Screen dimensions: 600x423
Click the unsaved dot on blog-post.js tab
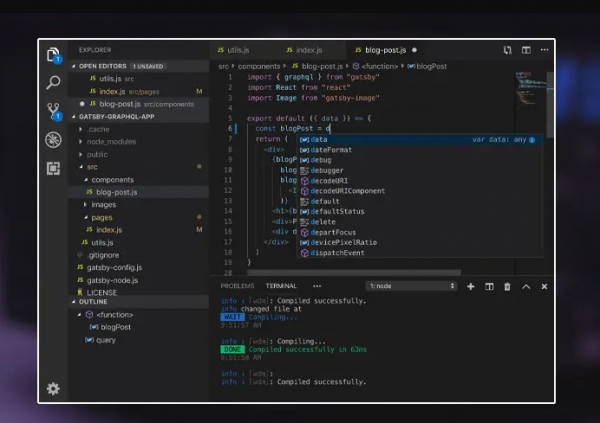414,50
